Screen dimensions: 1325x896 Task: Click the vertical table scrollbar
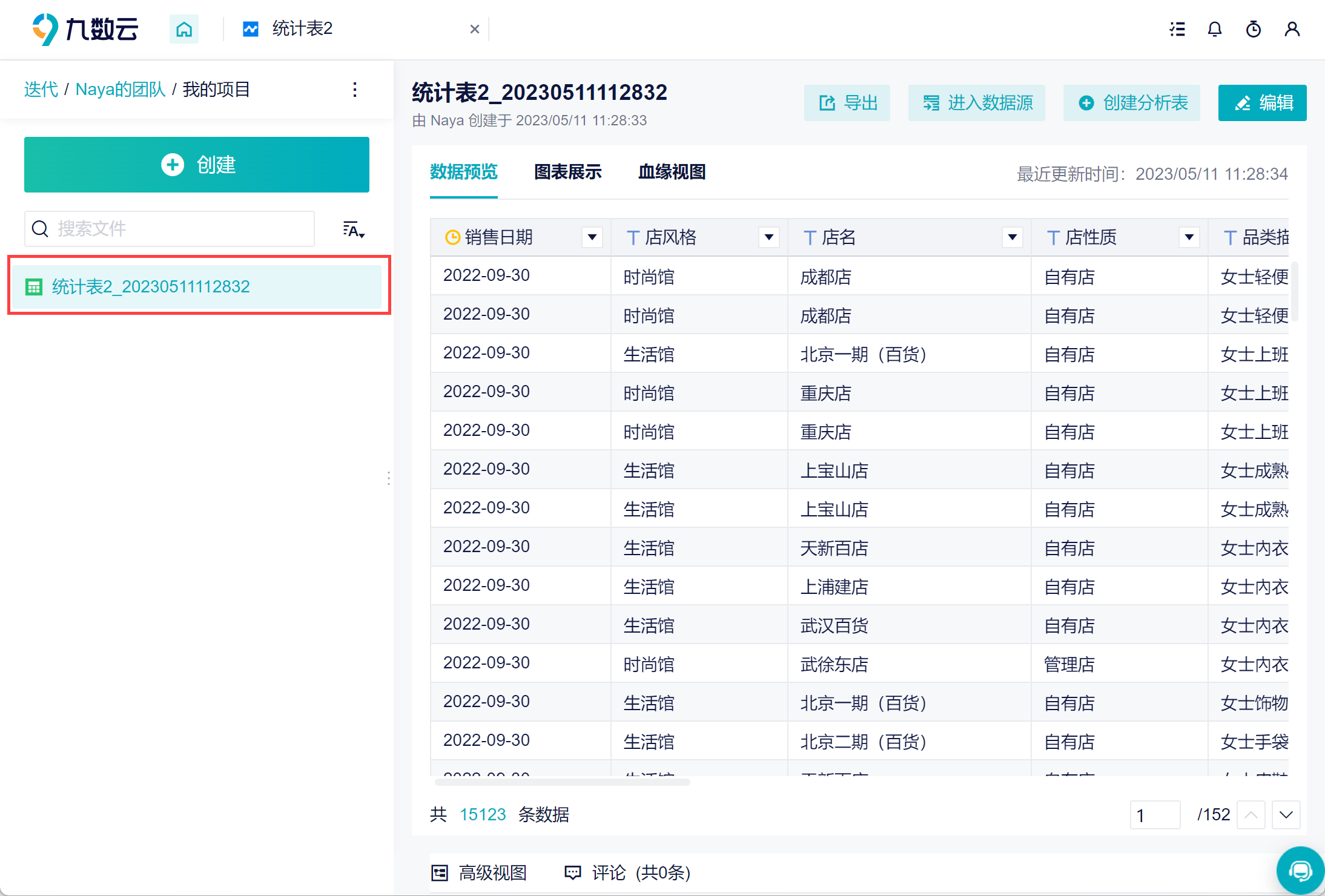pyautogui.click(x=1294, y=291)
